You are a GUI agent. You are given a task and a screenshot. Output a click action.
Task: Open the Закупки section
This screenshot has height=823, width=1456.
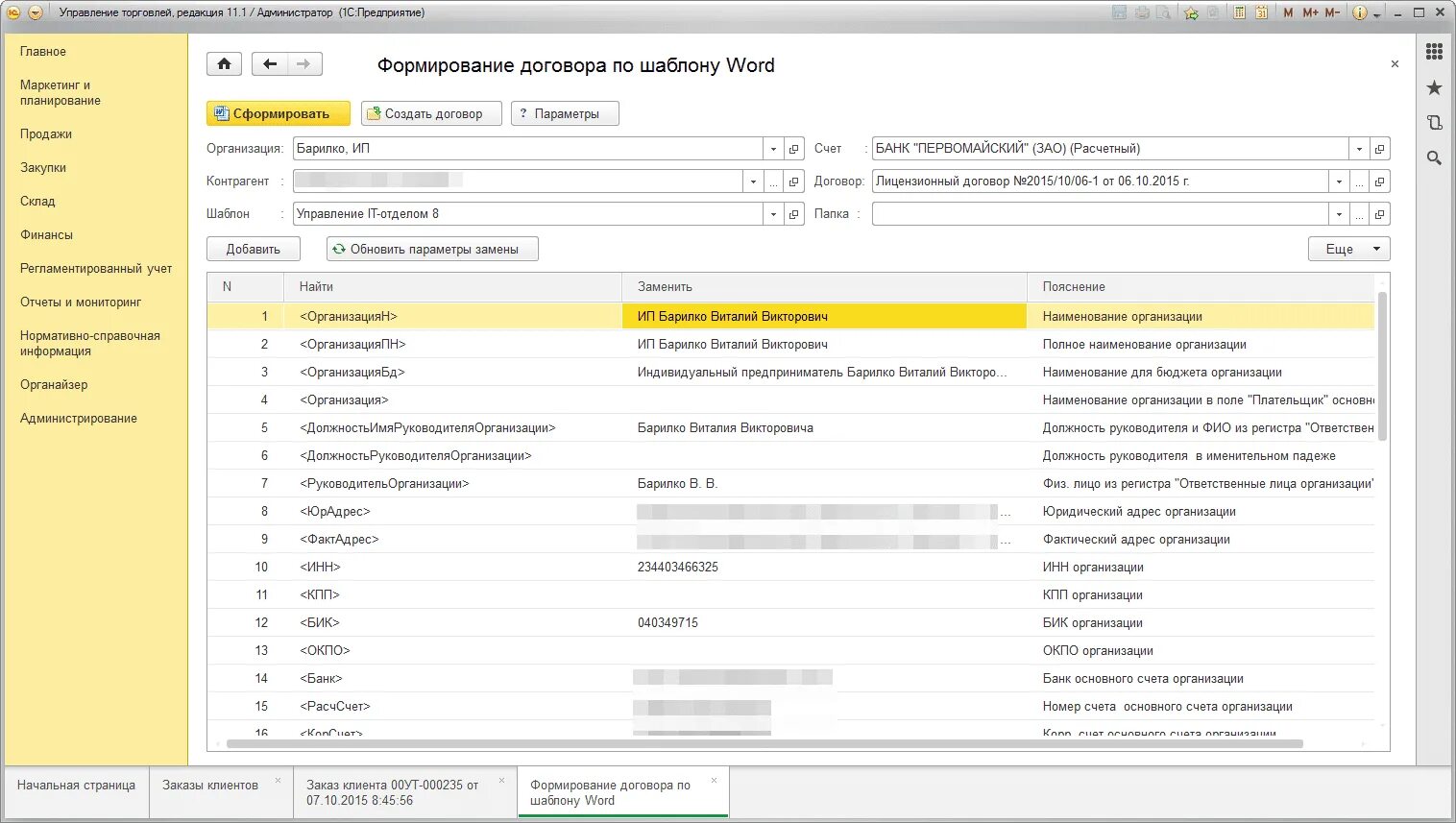(43, 168)
